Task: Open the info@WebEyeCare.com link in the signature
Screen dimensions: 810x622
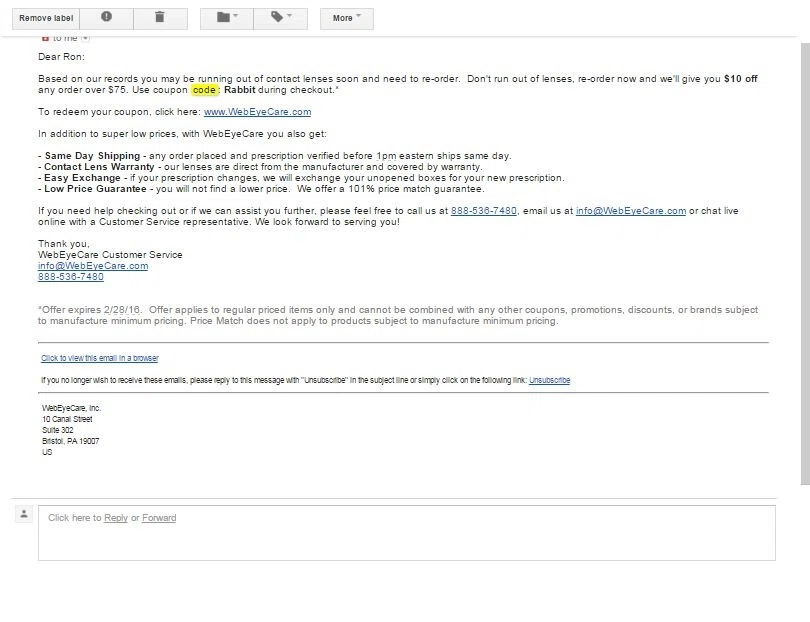Action: 93,266
